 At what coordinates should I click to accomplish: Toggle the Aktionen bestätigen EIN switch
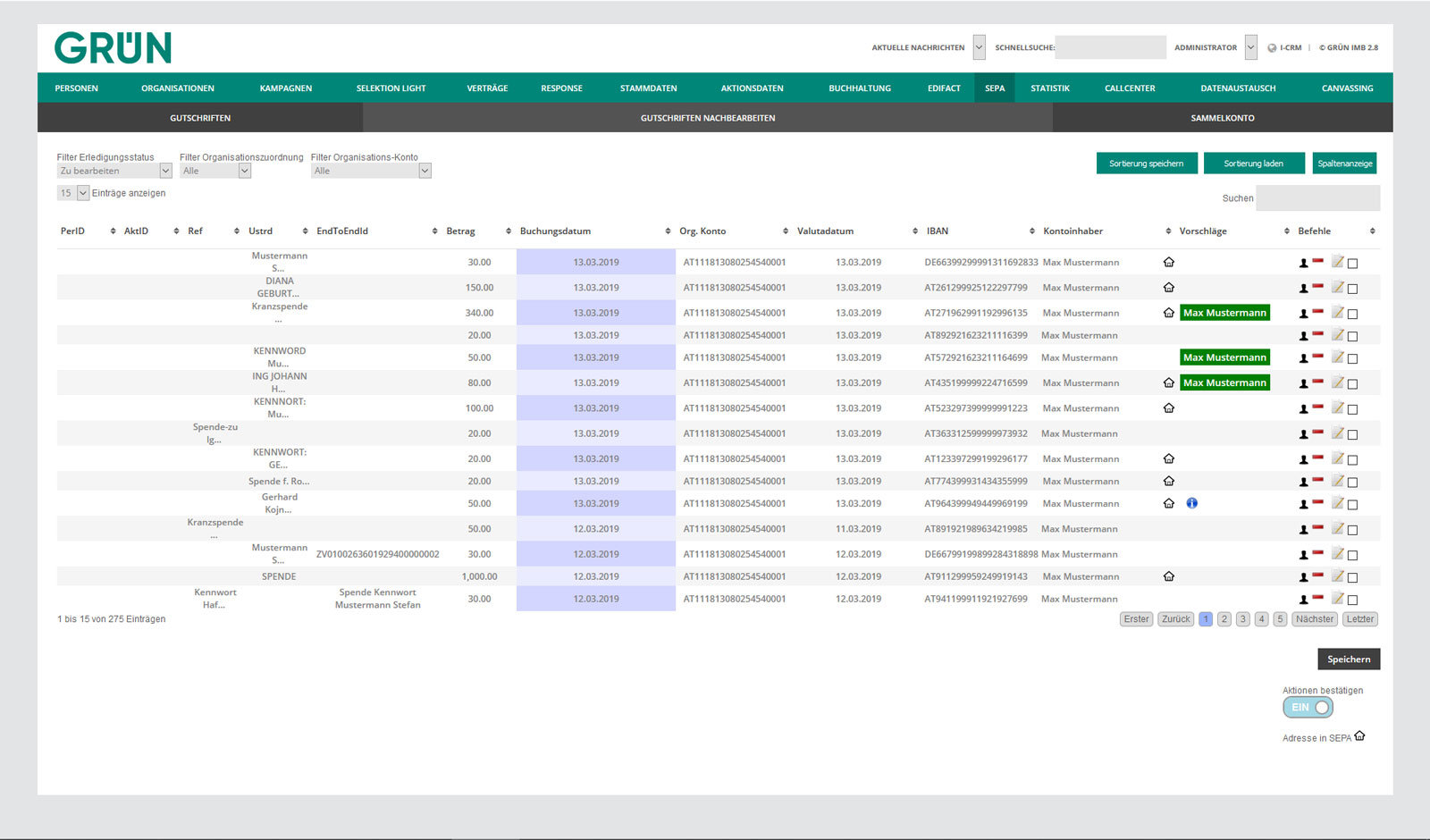1308,707
